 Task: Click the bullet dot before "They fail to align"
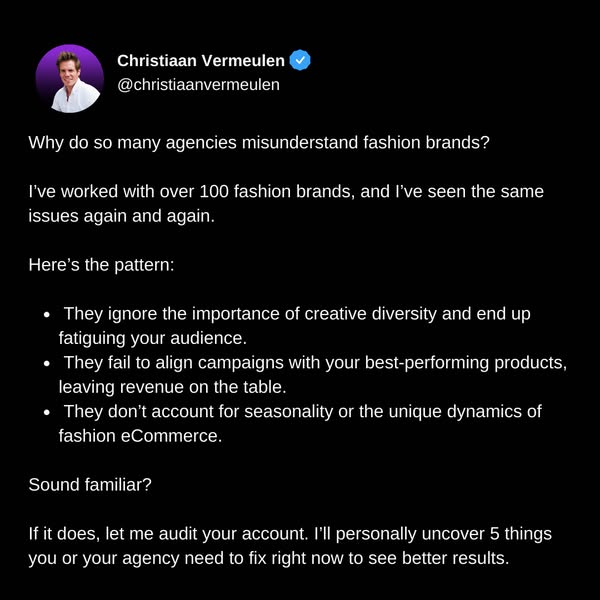pyautogui.click(x=48, y=363)
